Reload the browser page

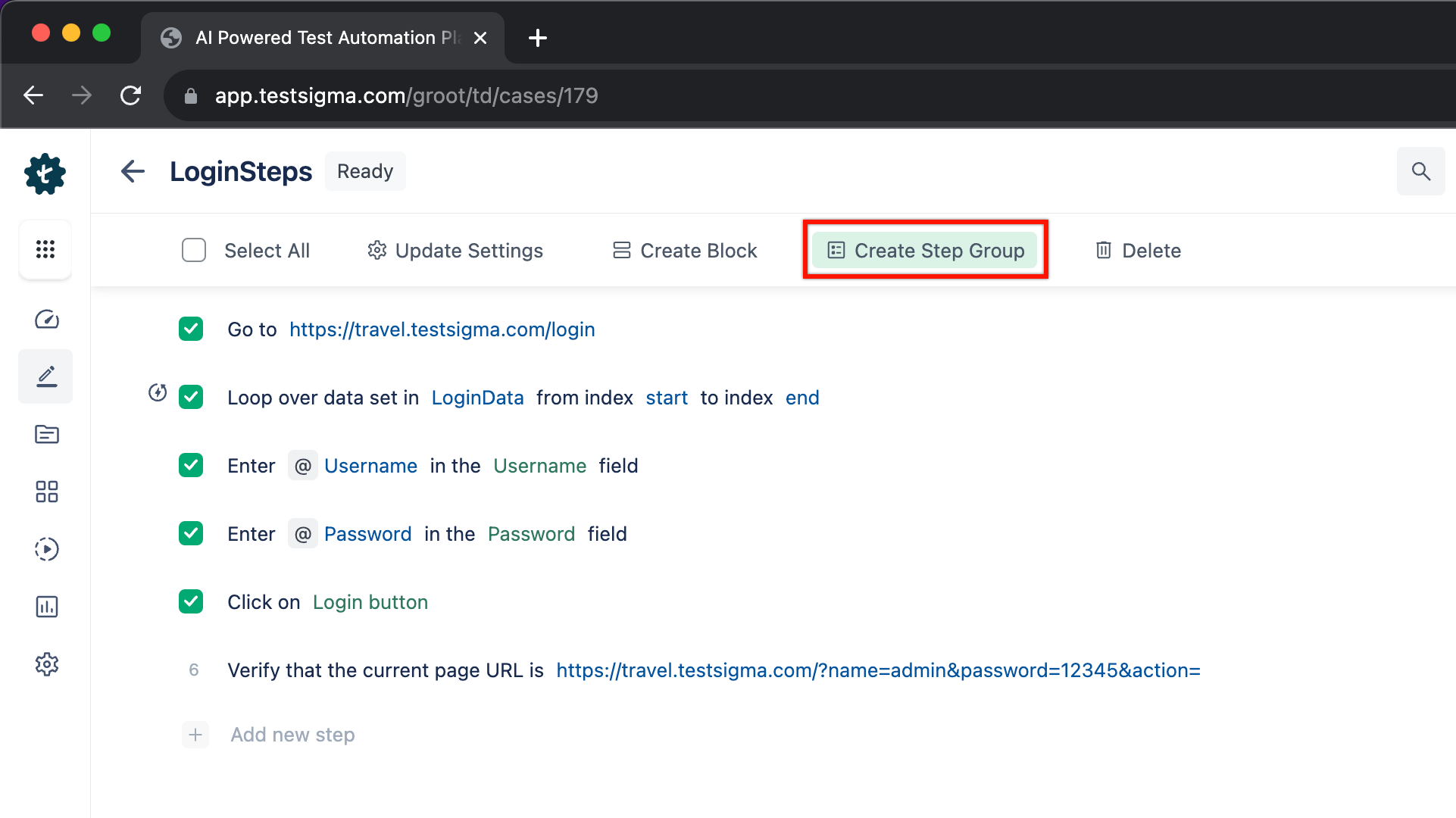131,95
